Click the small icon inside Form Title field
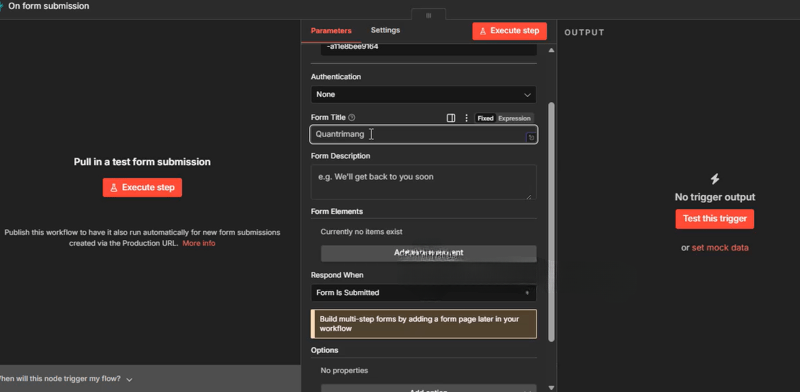 click(531, 137)
